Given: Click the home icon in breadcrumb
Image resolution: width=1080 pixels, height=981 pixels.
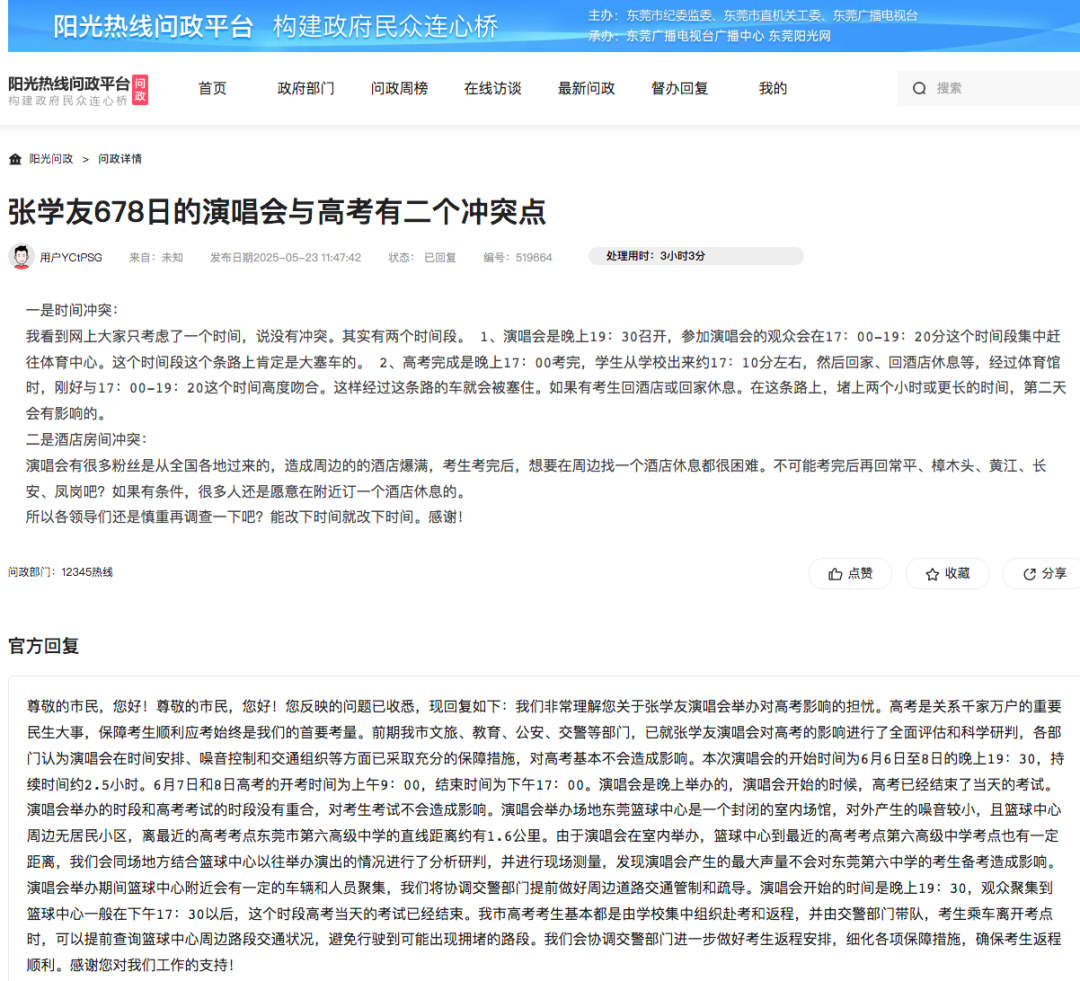Looking at the screenshot, I should (x=15, y=159).
